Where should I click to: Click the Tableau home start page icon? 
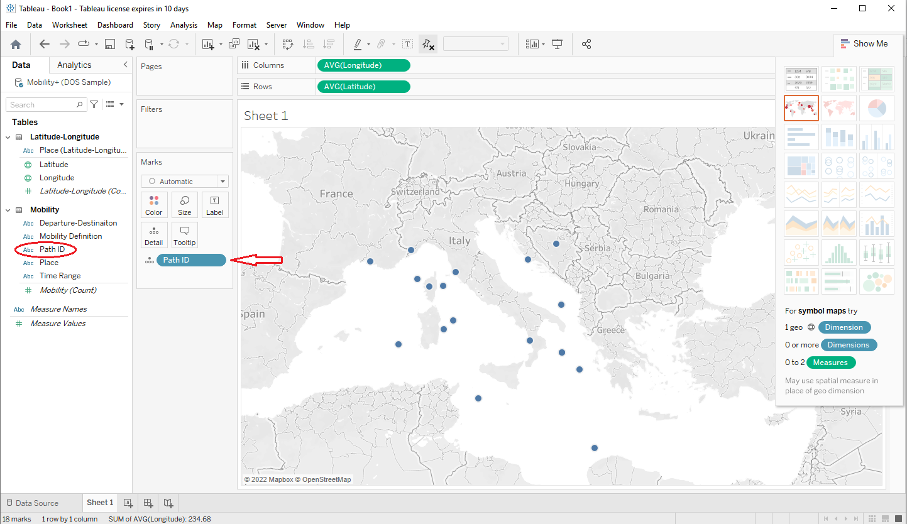[x=15, y=44]
